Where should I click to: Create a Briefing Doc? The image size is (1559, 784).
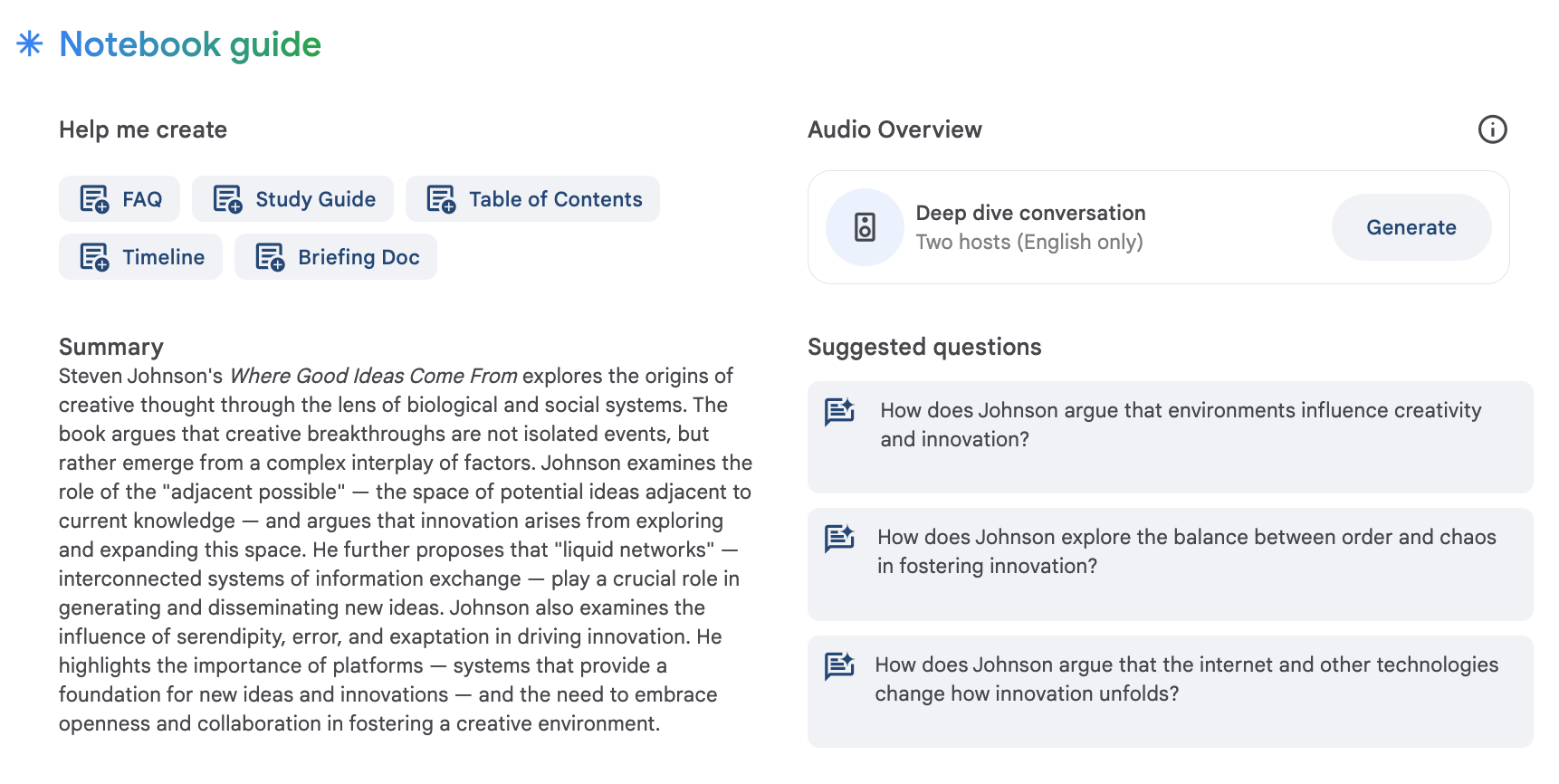click(336, 257)
